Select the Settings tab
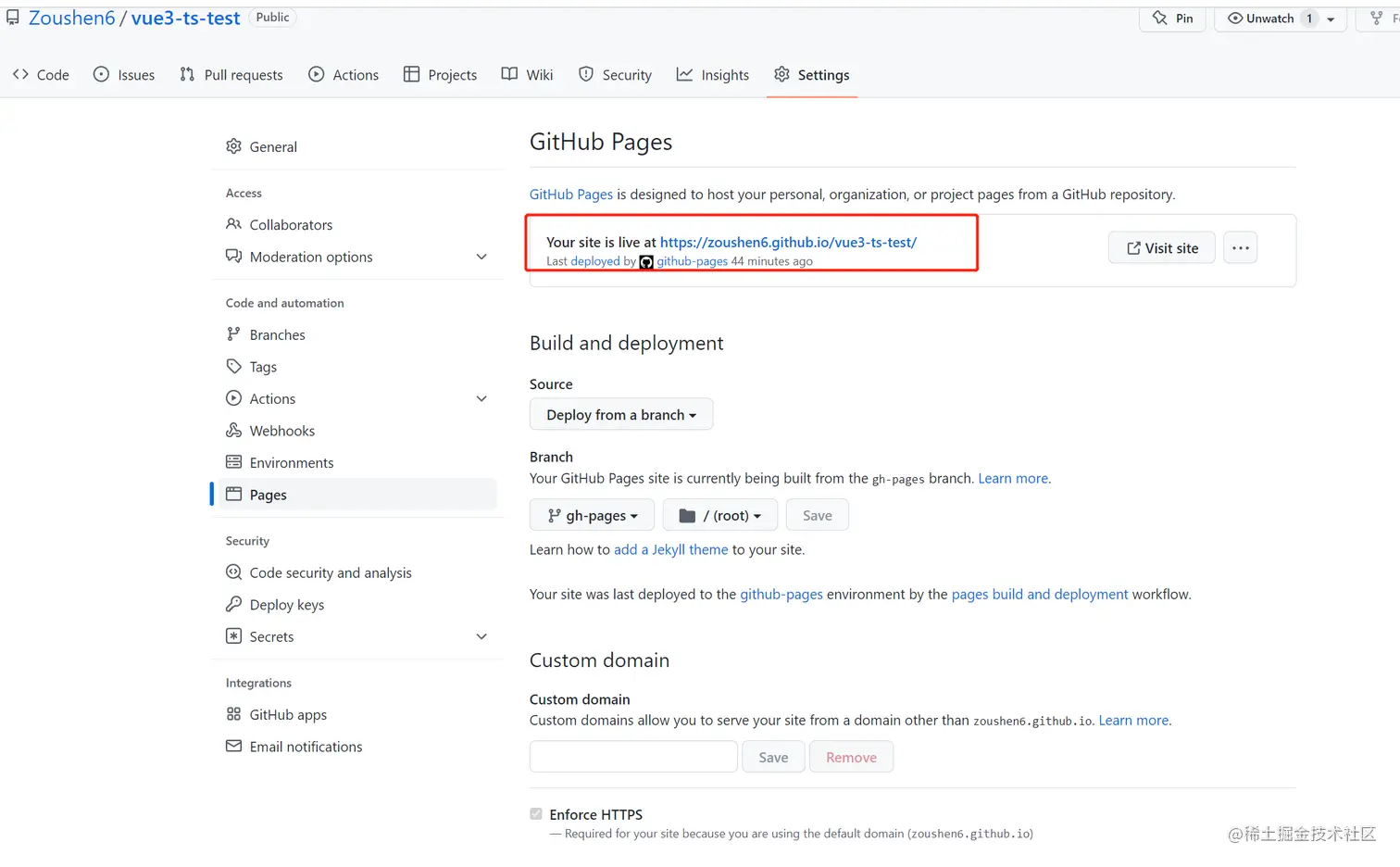The image size is (1400, 867). coord(812,75)
